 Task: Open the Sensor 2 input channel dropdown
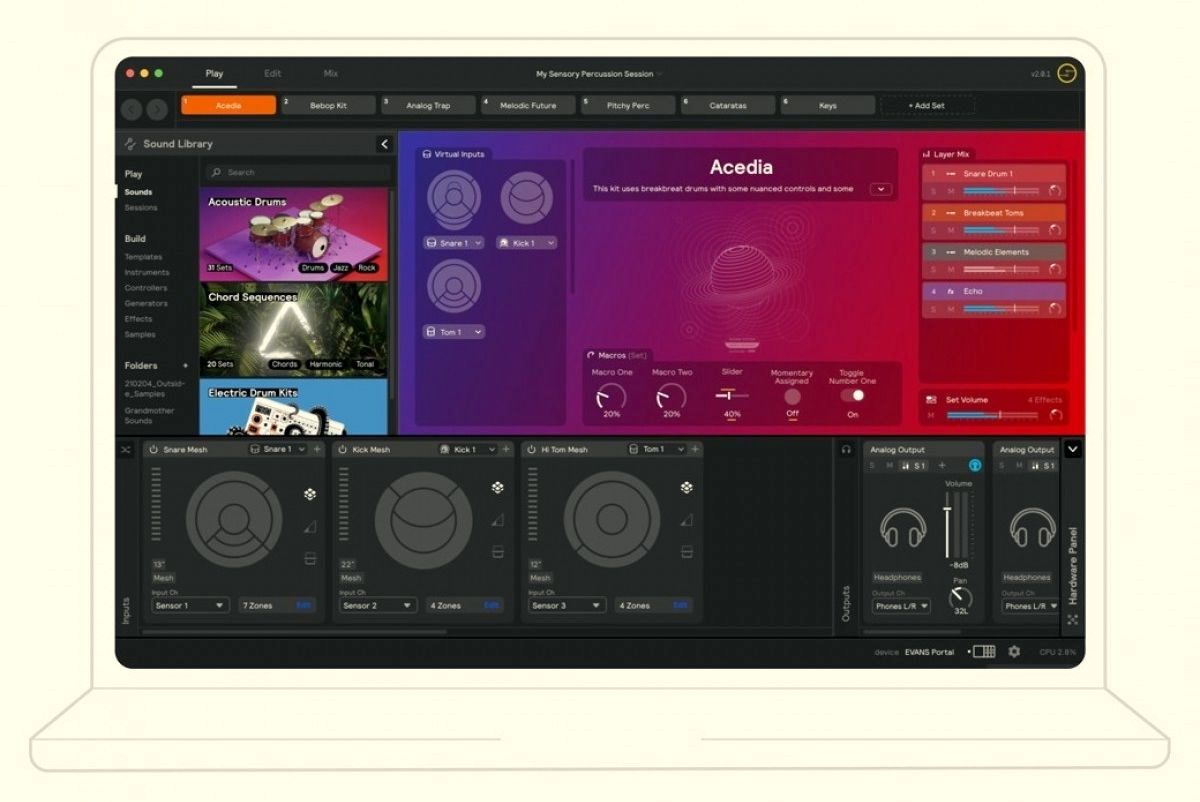pyautogui.click(x=378, y=605)
